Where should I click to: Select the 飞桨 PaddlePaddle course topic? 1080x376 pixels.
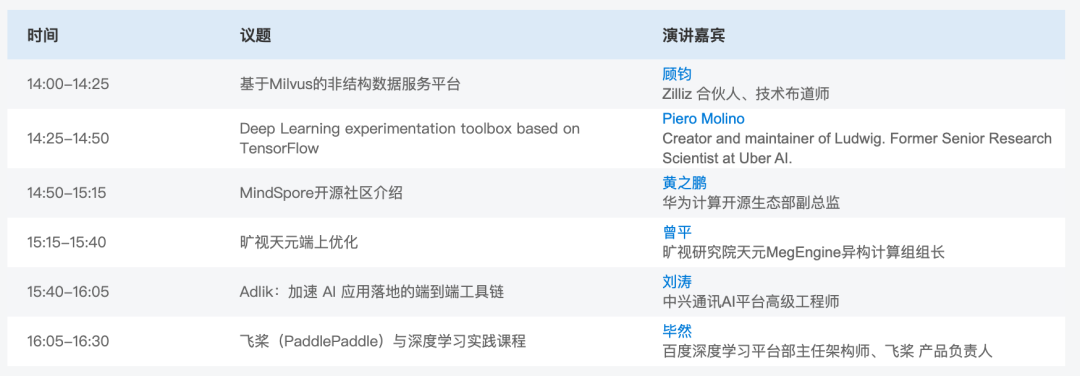(x=383, y=342)
